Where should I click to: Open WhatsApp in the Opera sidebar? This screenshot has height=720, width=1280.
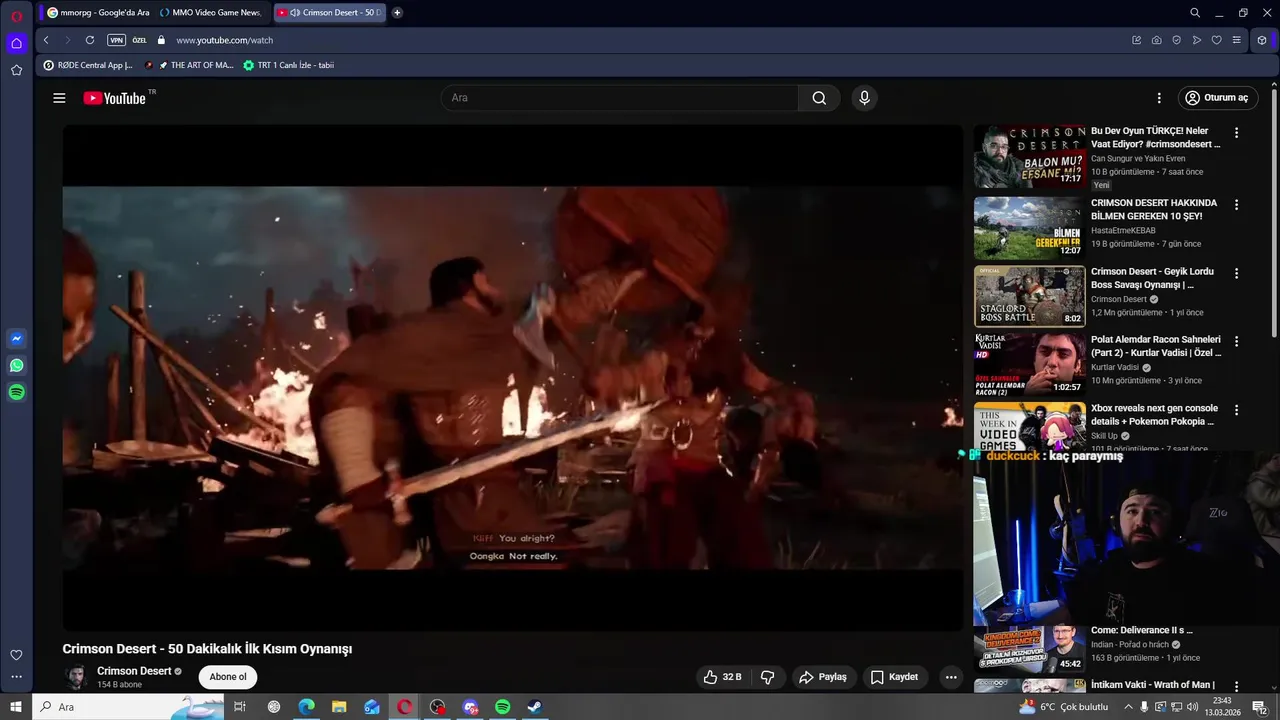click(16, 365)
